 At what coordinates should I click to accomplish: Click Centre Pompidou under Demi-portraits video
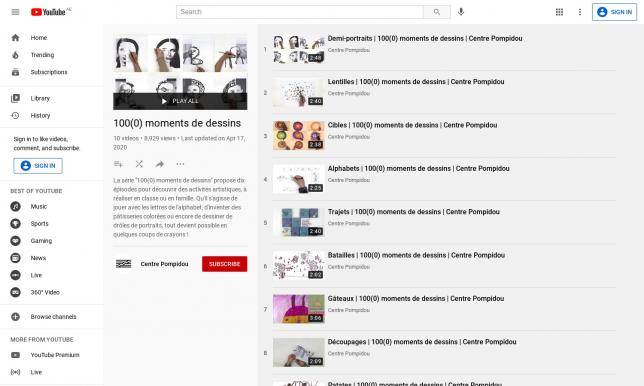pyautogui.click(x=349, y=50)
